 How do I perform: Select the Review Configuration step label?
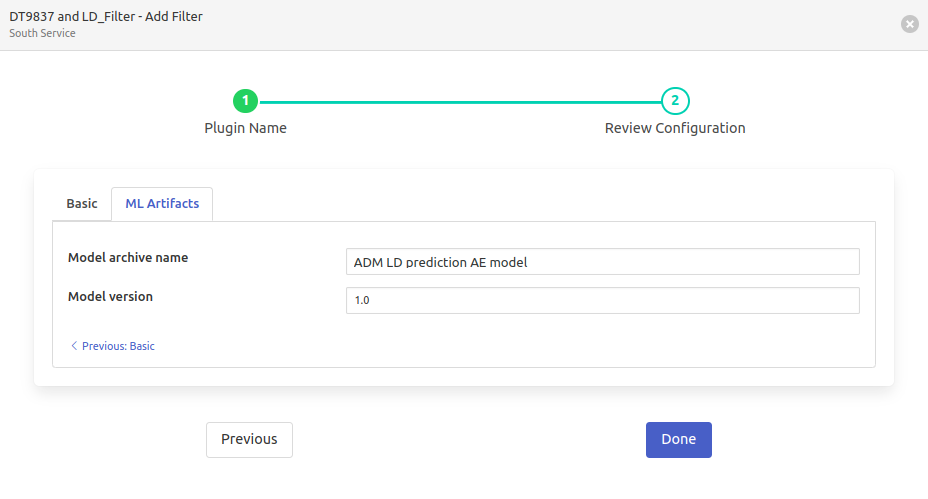(675, 128)
